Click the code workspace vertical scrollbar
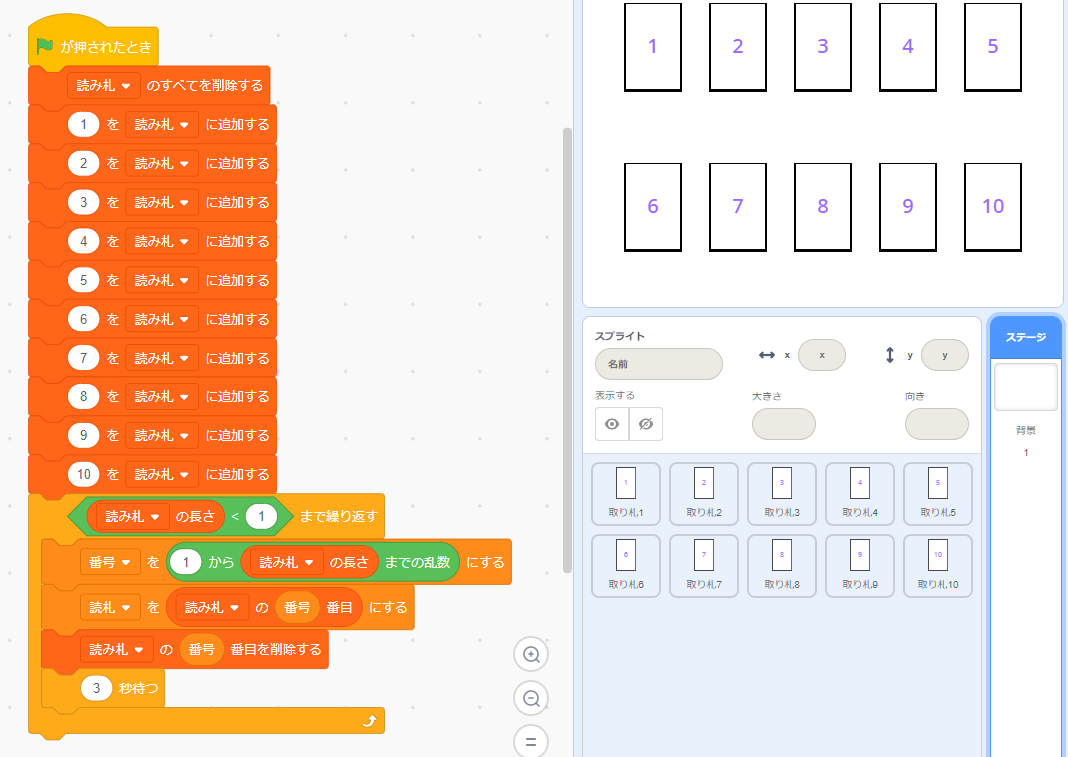 click(x=567, y=350)
